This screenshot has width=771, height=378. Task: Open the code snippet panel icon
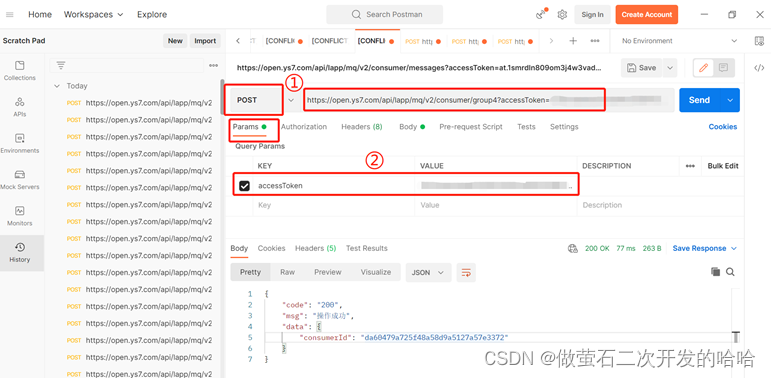point(759,68)
